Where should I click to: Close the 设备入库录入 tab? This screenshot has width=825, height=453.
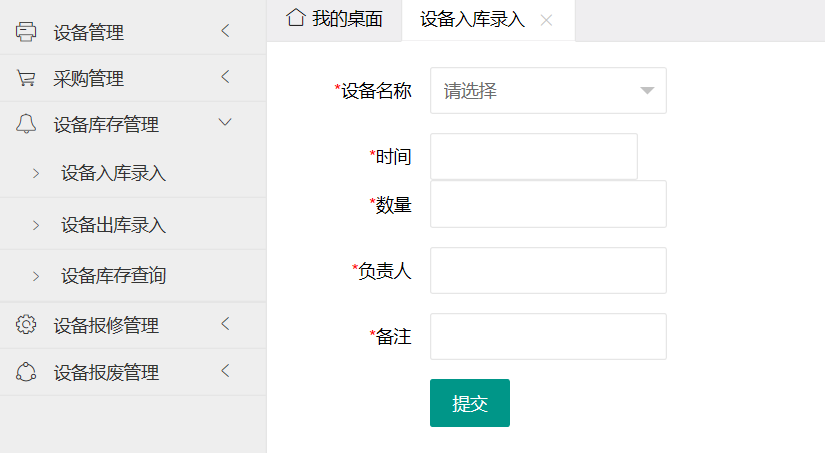546,20
